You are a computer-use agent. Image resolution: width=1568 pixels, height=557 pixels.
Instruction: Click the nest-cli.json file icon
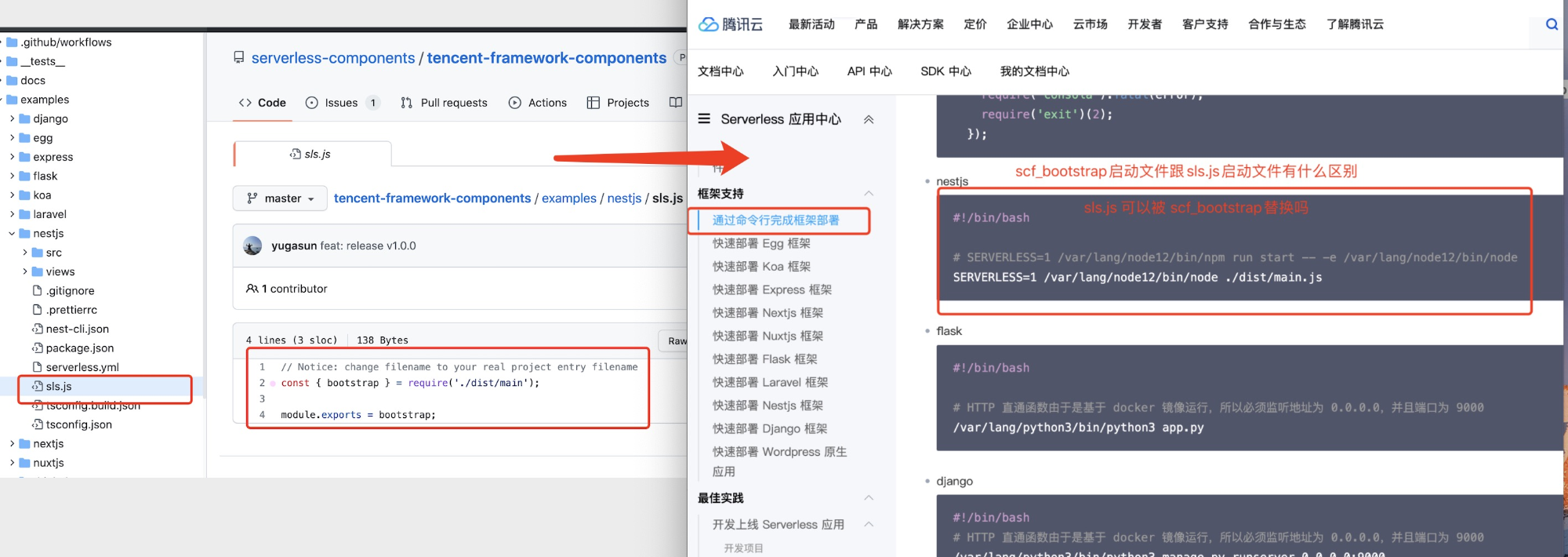(37, 329)
